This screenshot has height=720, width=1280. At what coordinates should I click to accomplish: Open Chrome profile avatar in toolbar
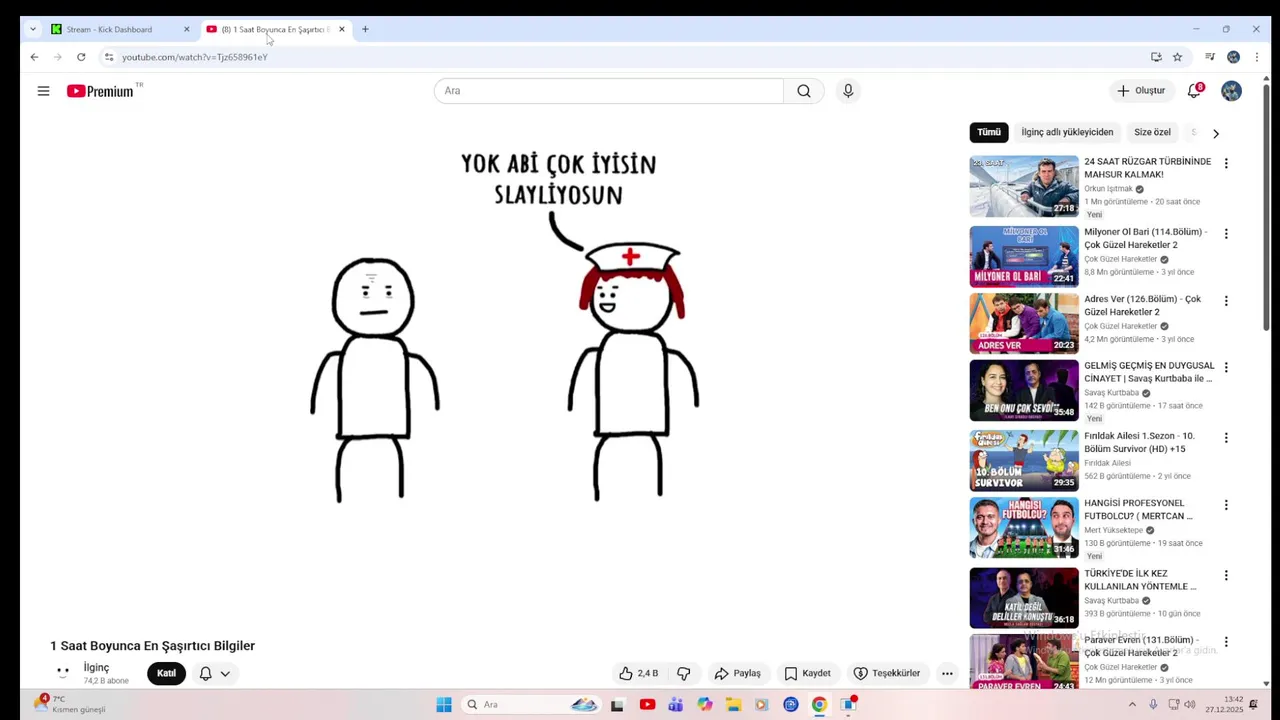tap(1233, 57)
